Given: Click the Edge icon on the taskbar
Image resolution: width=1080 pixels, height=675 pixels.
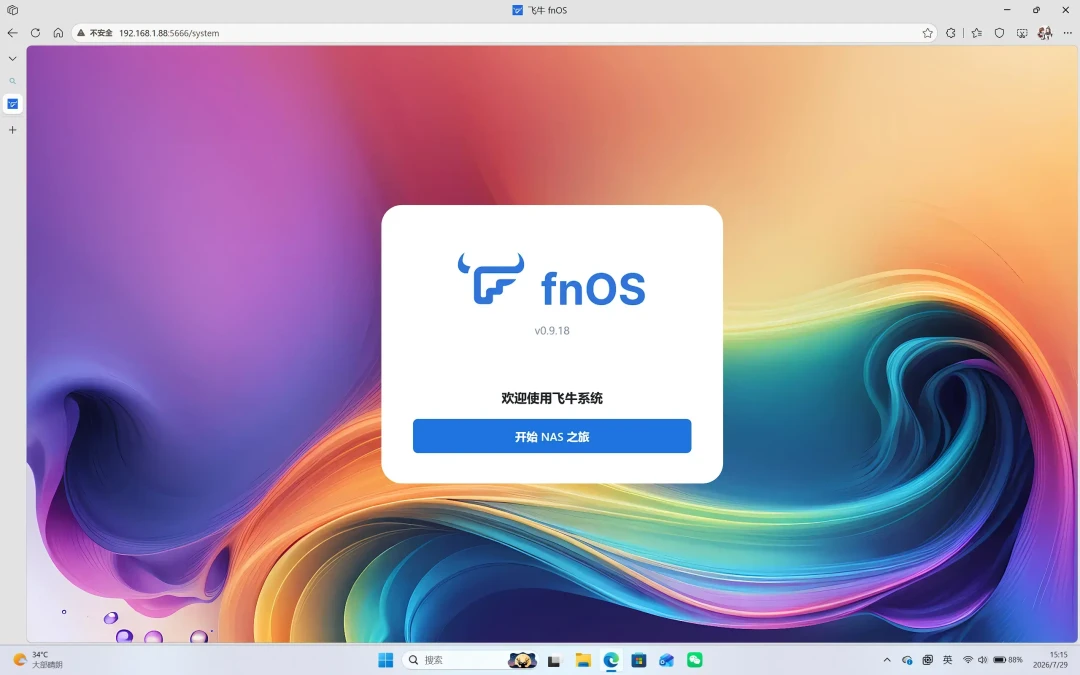Looking at the screenshot, I should click(x=611, y=660).
